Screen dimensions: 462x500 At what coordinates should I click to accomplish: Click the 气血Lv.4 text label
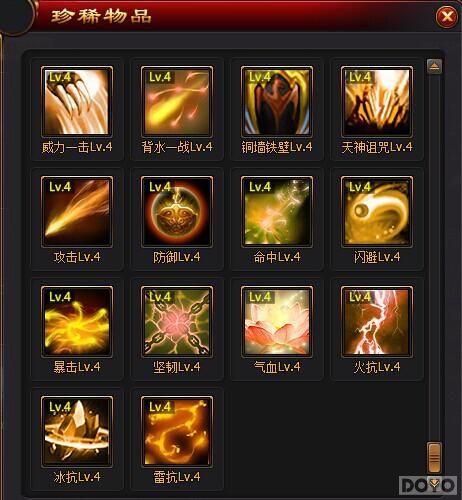tap(277, 367)
